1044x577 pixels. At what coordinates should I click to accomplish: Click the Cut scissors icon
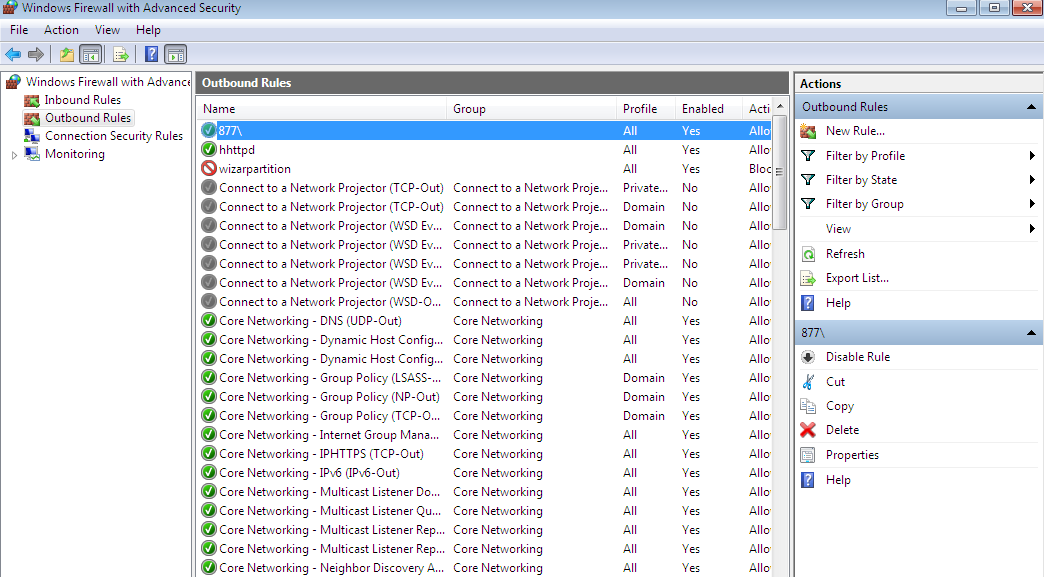808,381
